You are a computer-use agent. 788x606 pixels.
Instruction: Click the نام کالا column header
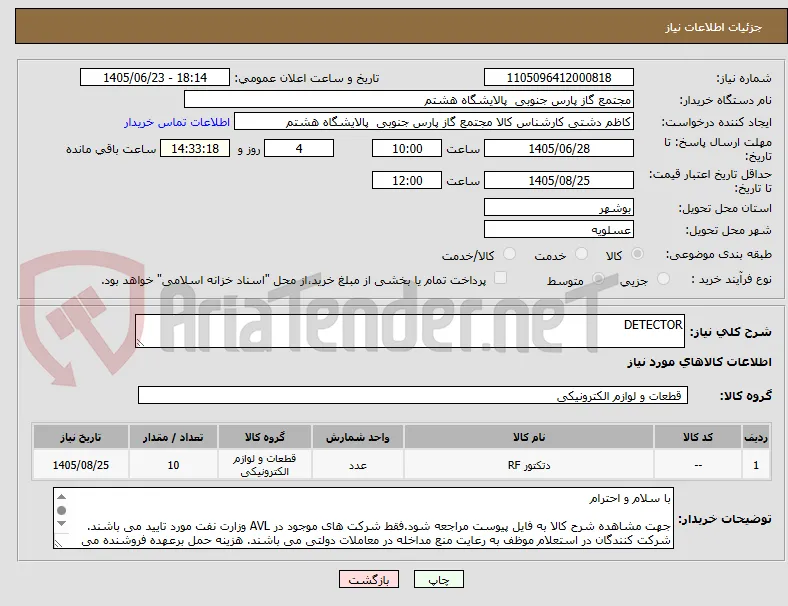coord(529,437)
